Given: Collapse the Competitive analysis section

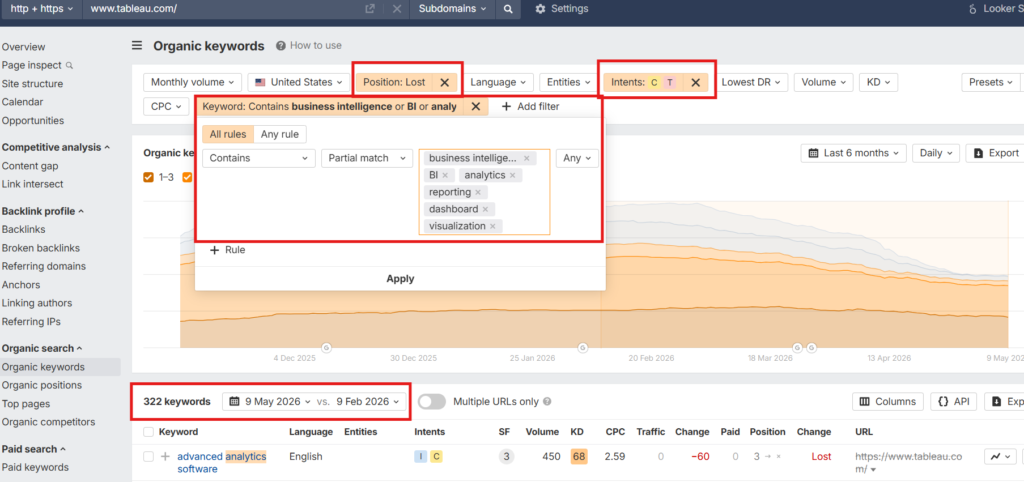Looking at the screenshot, I should pos(56,147).
